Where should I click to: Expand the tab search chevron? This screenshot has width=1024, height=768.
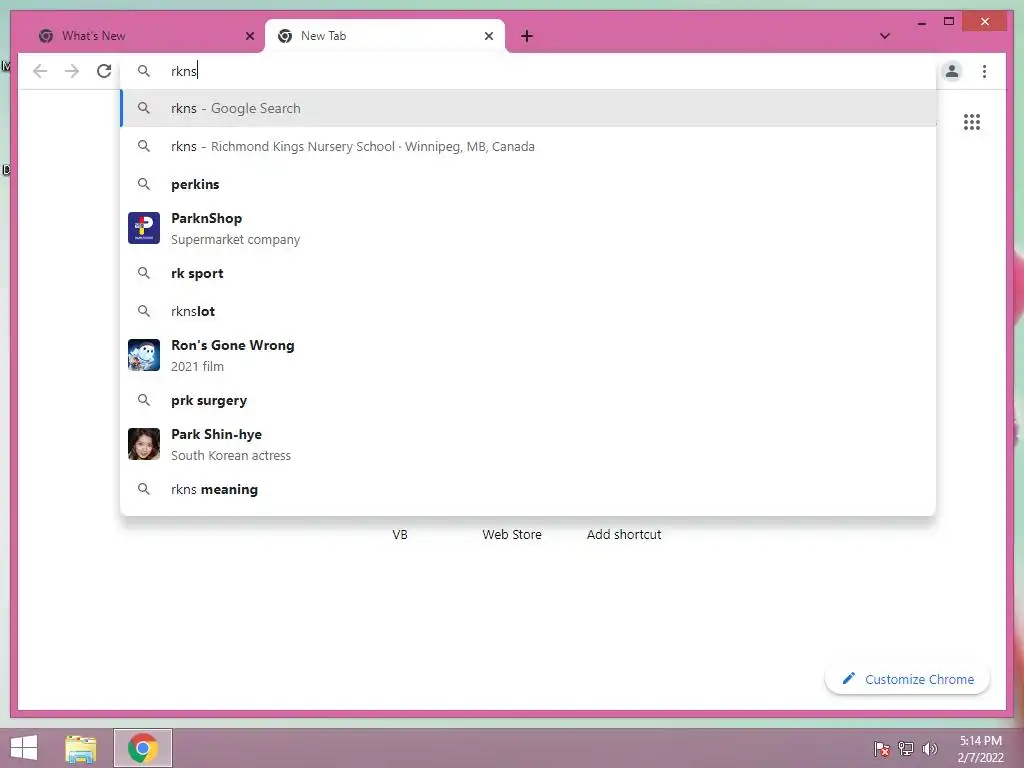click(x=884, y=36)
